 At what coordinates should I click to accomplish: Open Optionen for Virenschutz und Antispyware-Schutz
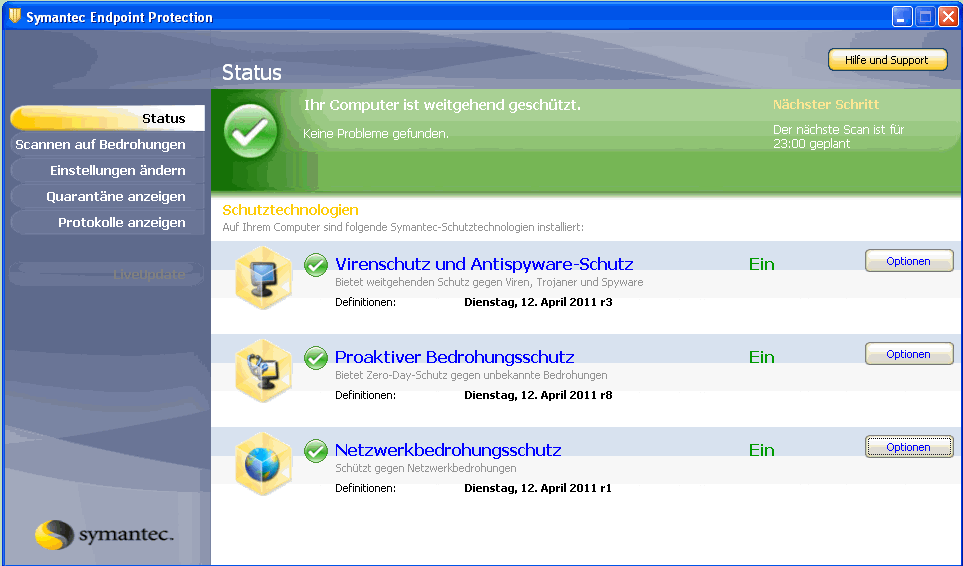(909, 261)
